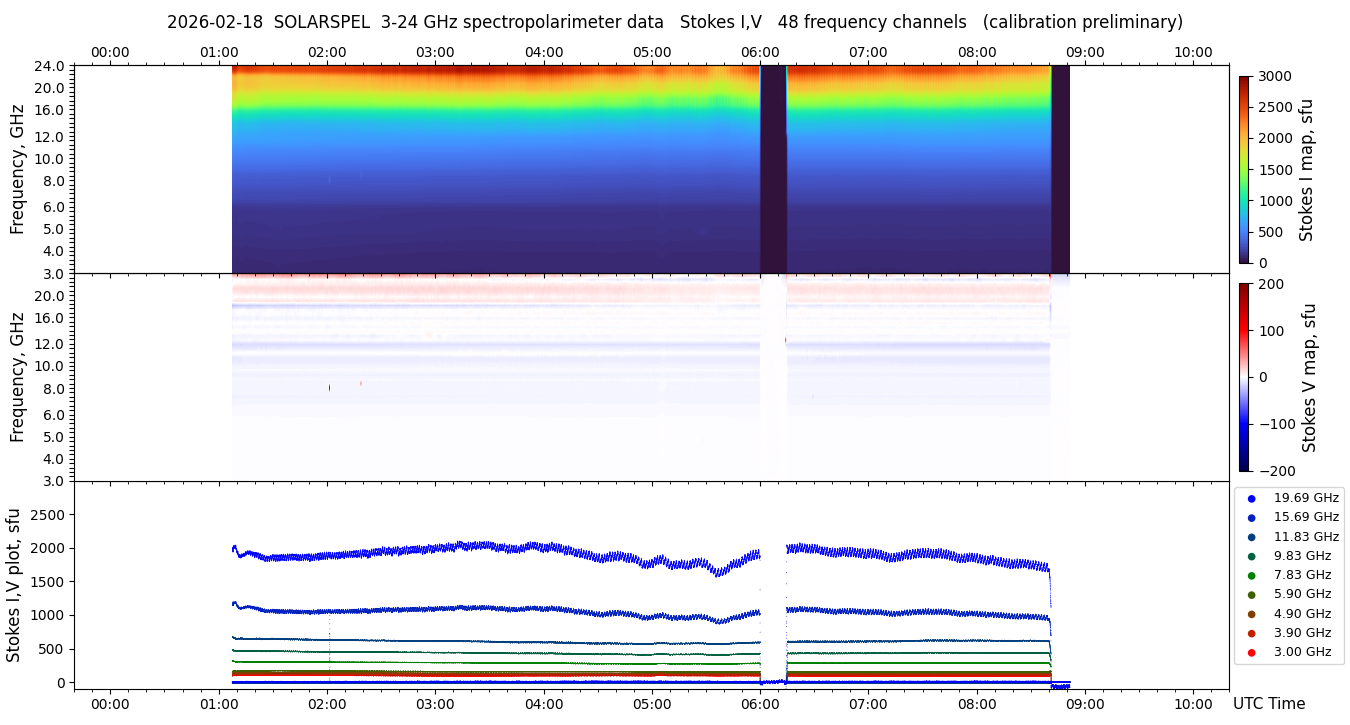The image size is (1350, 725).
Task: Select the 11.83 GHz legend entry
Action: coord(1251,537)
